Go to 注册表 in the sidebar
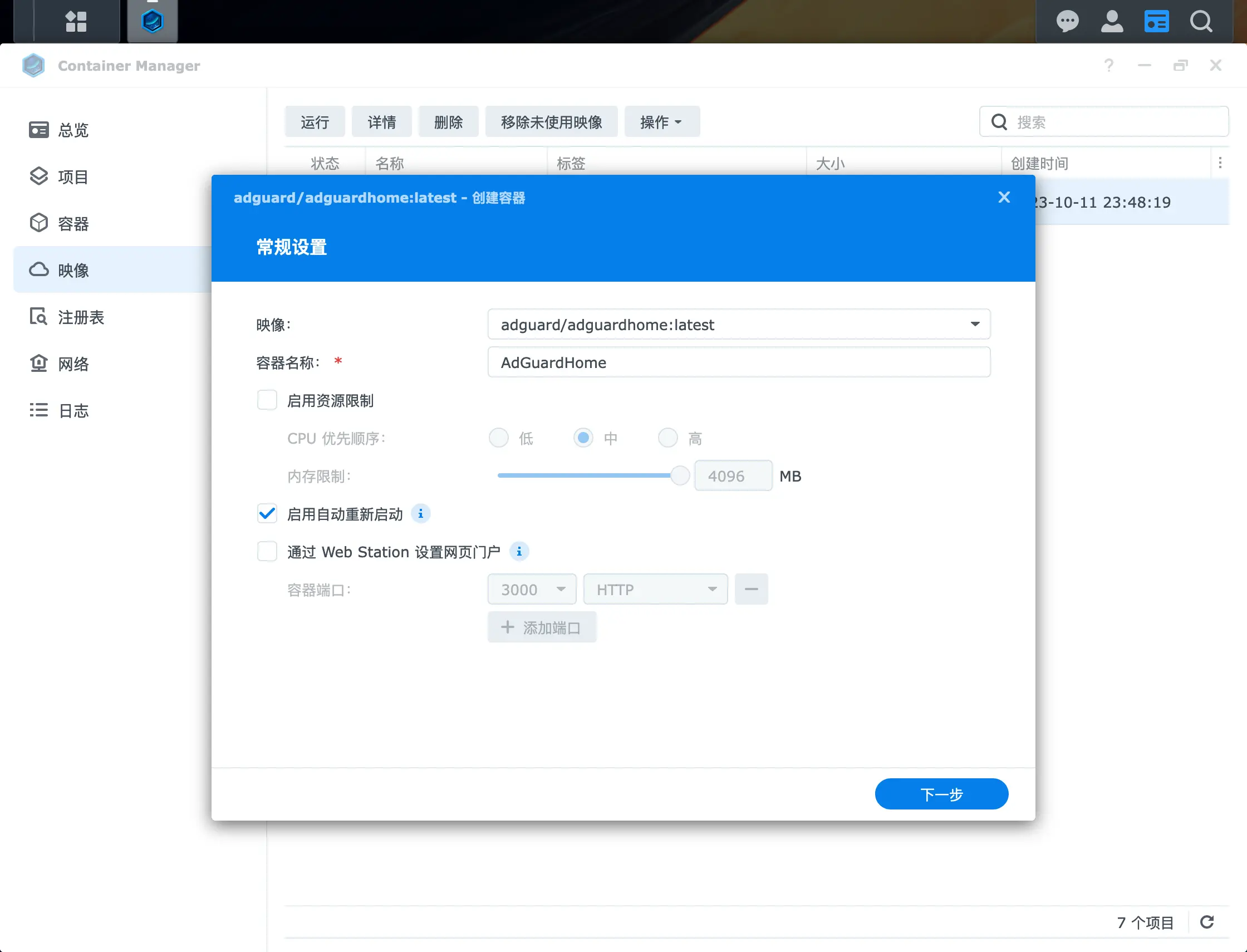Viewport: 1247px width, 952px height. coord(81,317)
